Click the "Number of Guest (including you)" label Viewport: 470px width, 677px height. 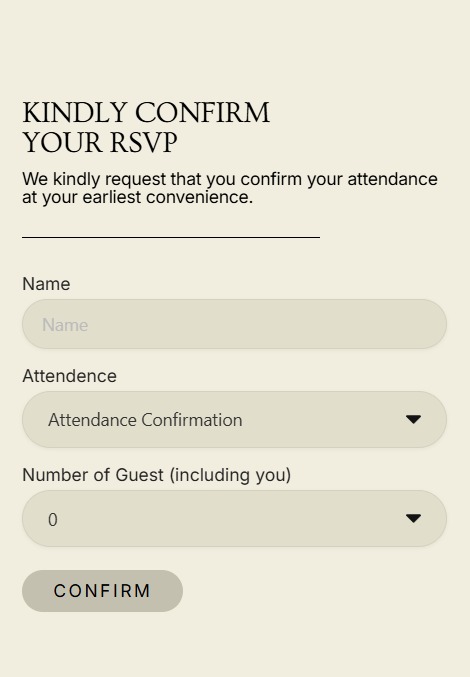(157, 475)
